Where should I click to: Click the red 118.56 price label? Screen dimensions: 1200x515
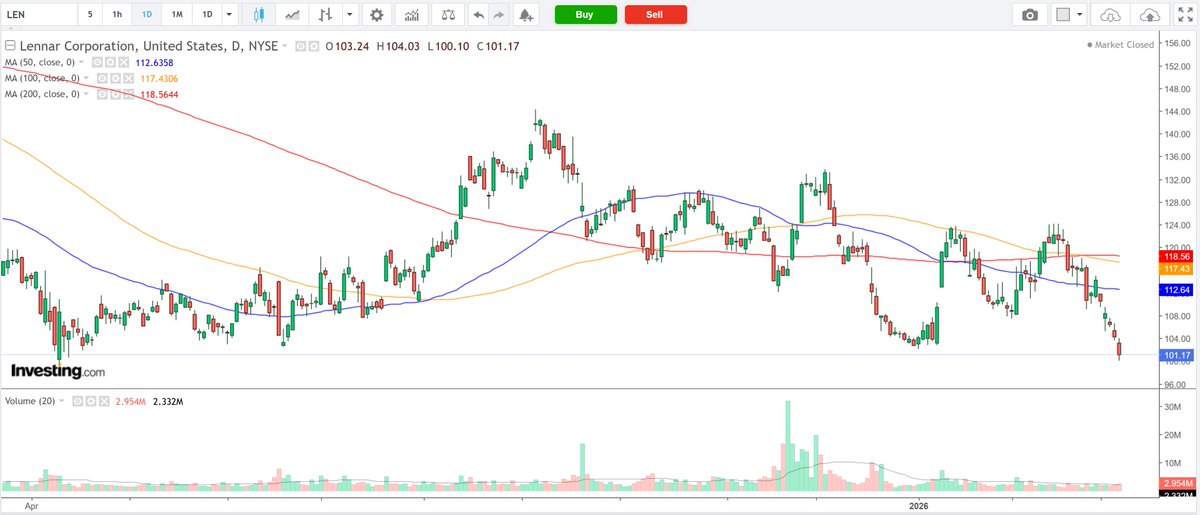[x=1174, y=256]
